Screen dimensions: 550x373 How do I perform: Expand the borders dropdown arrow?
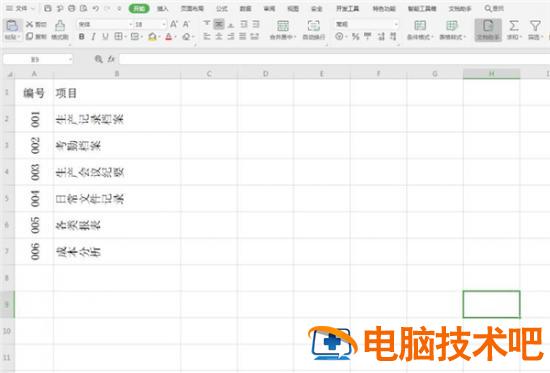pyautogui.click(x=125, y=36)
